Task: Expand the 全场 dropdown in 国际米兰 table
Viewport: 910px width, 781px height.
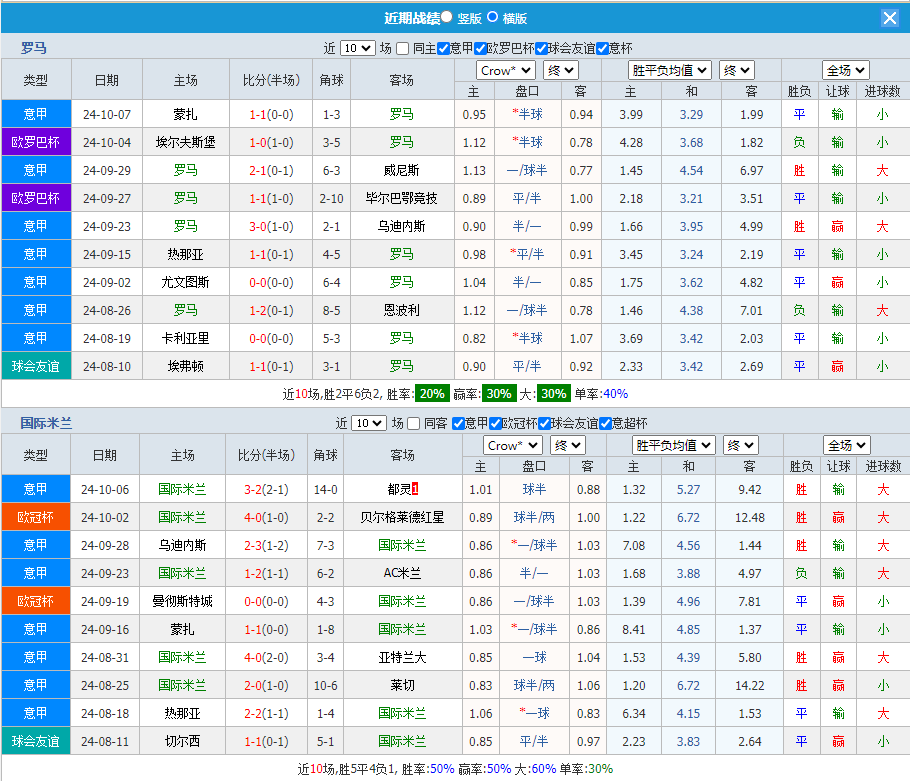Action: pos(846,445)
